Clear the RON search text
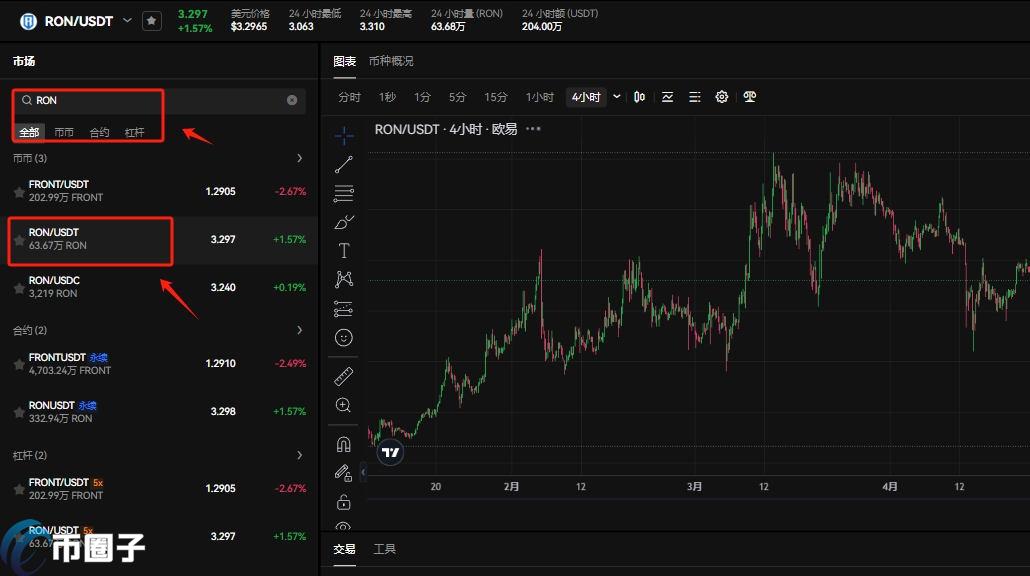1030x576 pixels. [292, 100]
